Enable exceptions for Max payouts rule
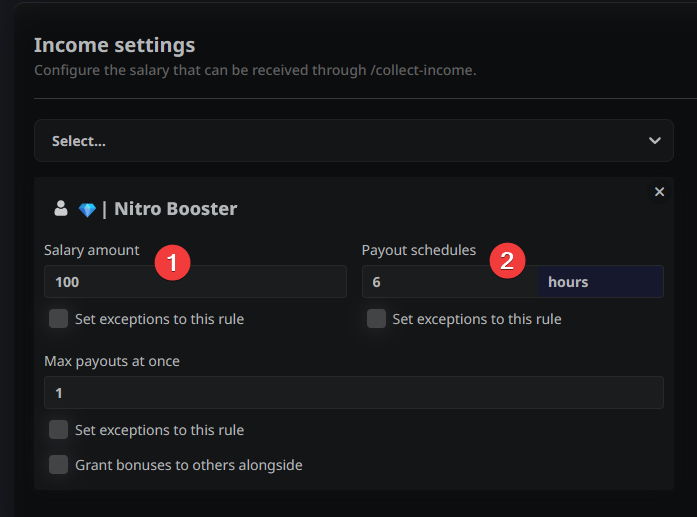Screen dimensions: 697x517 (59, 430)
